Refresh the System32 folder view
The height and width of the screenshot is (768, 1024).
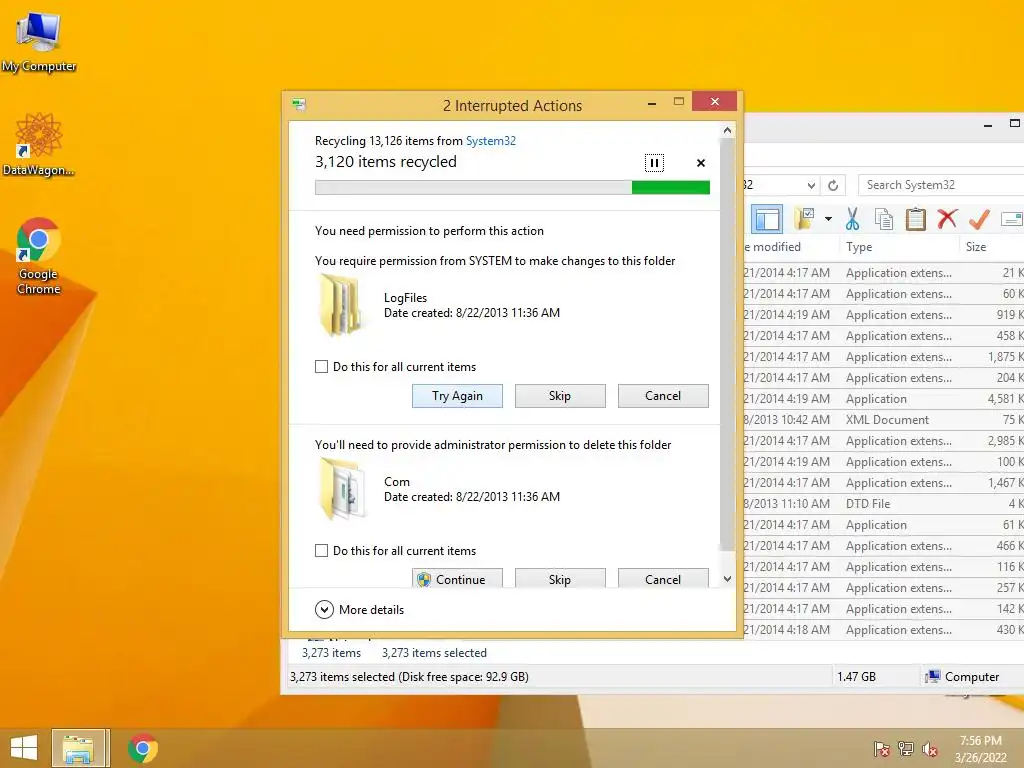833,185
